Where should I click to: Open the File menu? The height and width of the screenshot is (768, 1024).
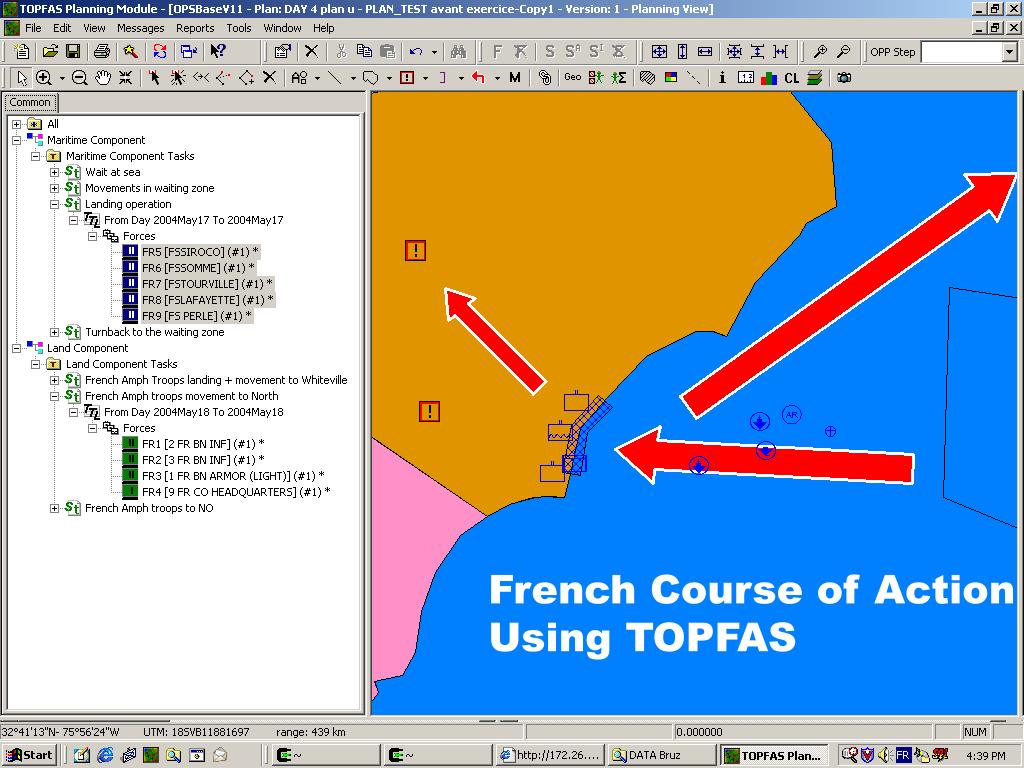33,28
